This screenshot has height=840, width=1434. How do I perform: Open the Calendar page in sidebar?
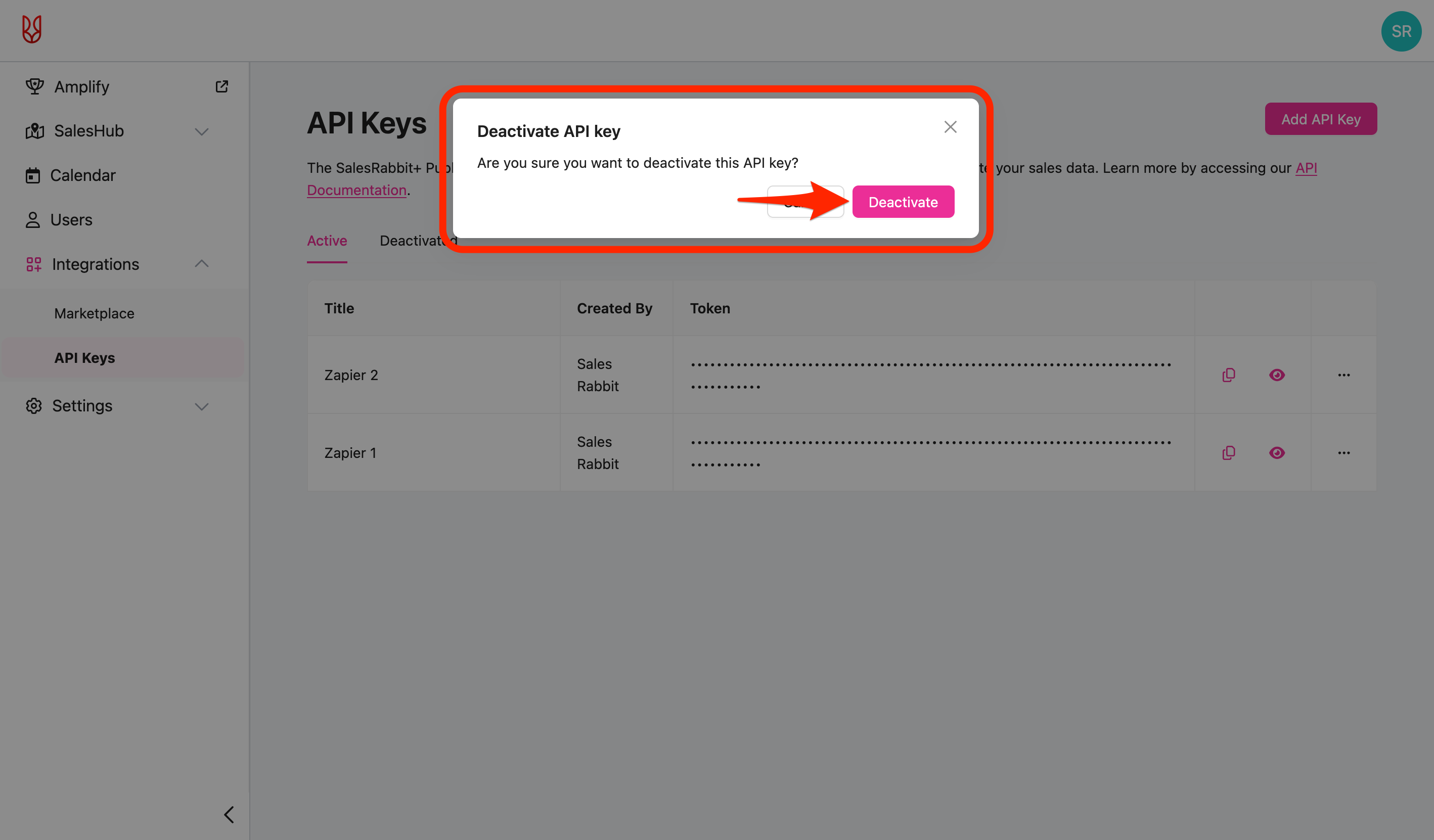click(82, 175)
